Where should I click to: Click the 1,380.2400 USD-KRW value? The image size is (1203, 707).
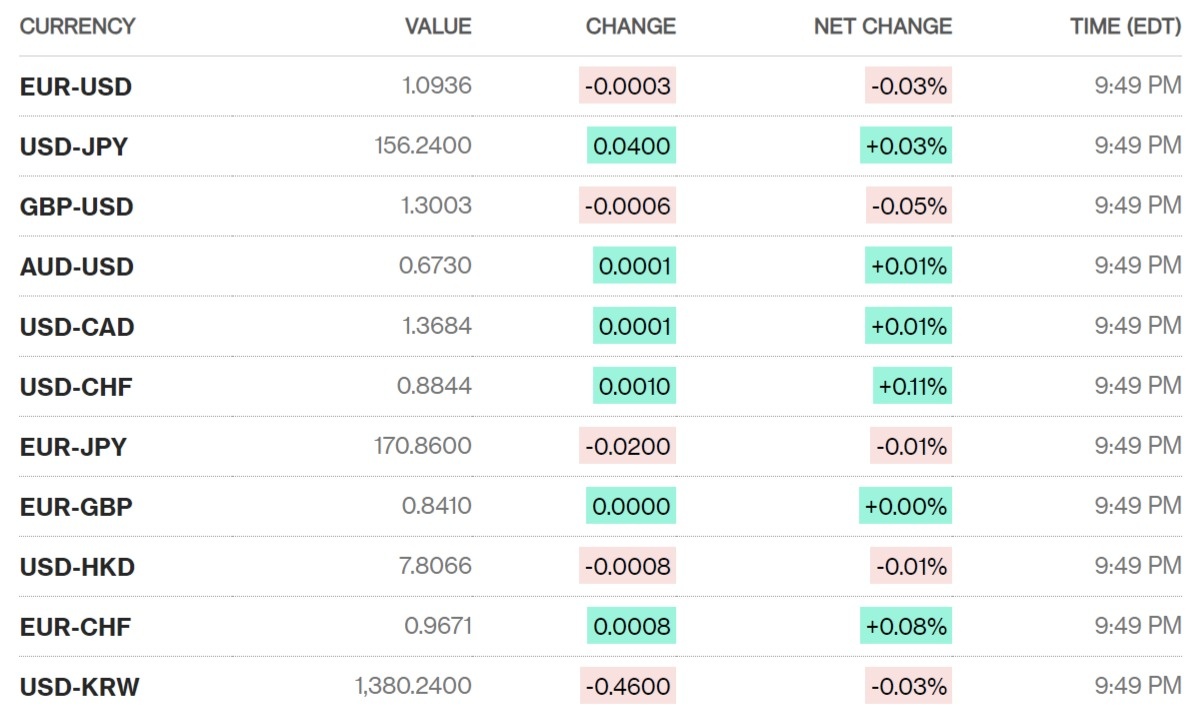pos(413,686)
